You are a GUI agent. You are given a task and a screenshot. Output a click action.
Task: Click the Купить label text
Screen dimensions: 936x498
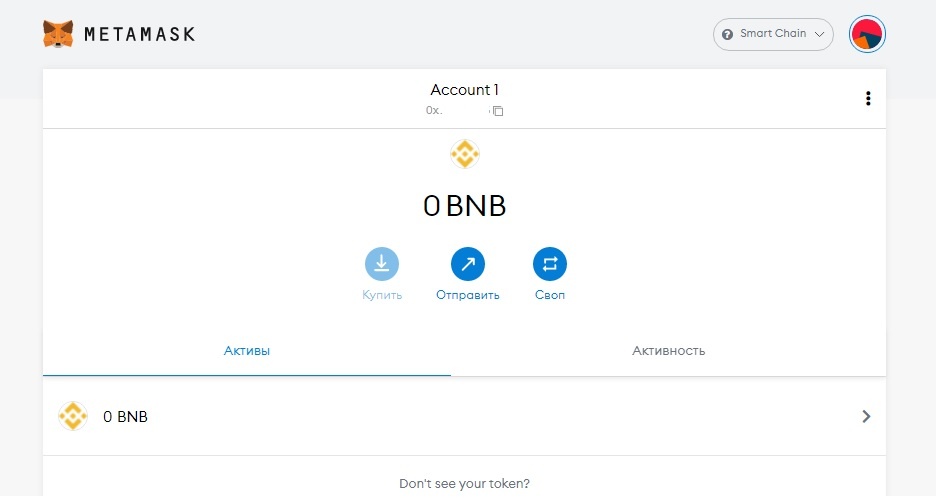(x=382, y=295)
